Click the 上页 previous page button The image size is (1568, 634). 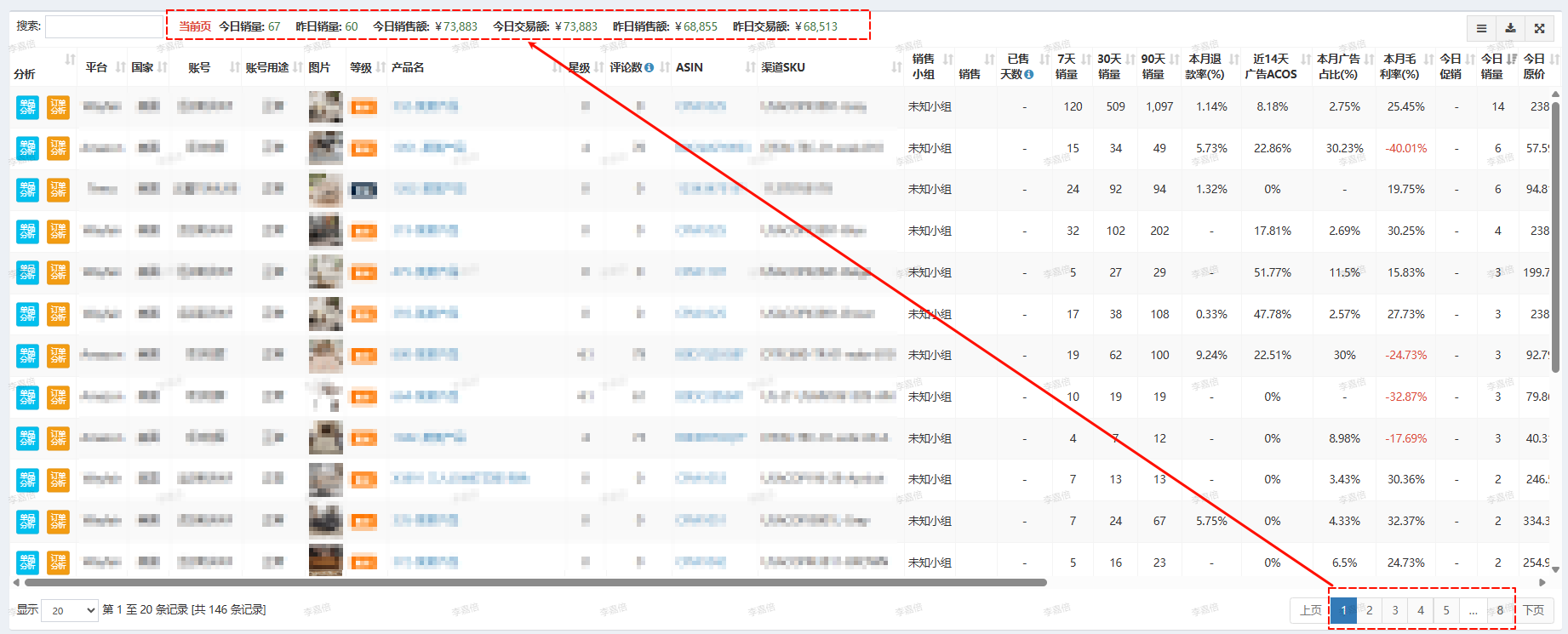coord(1311,610)
